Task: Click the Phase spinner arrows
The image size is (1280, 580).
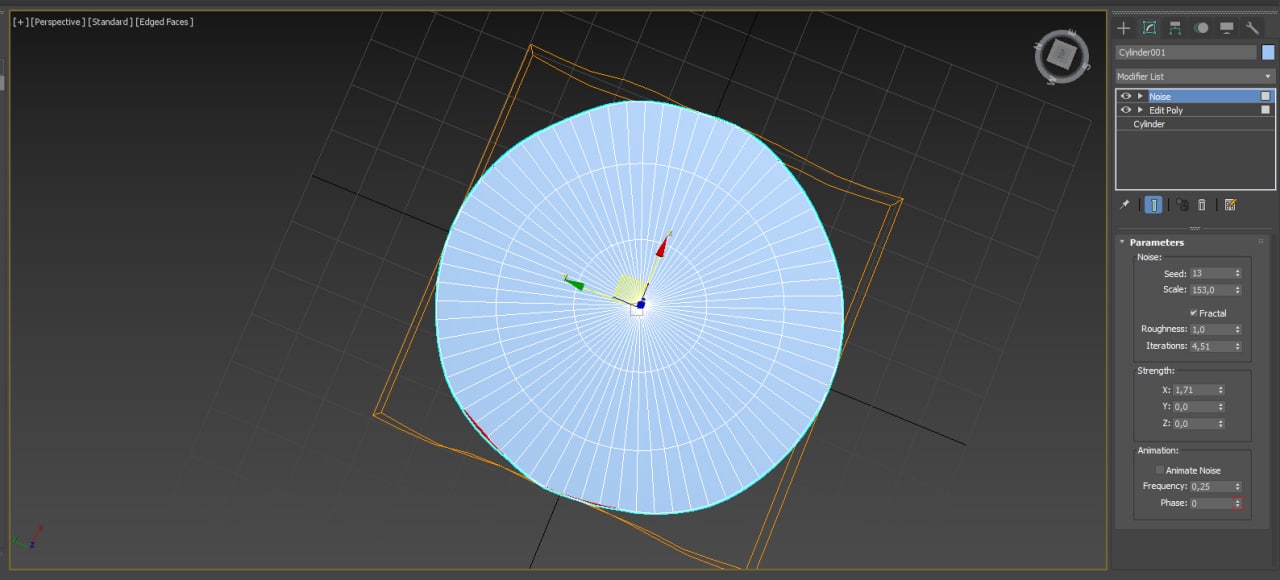Action: 1238,503
